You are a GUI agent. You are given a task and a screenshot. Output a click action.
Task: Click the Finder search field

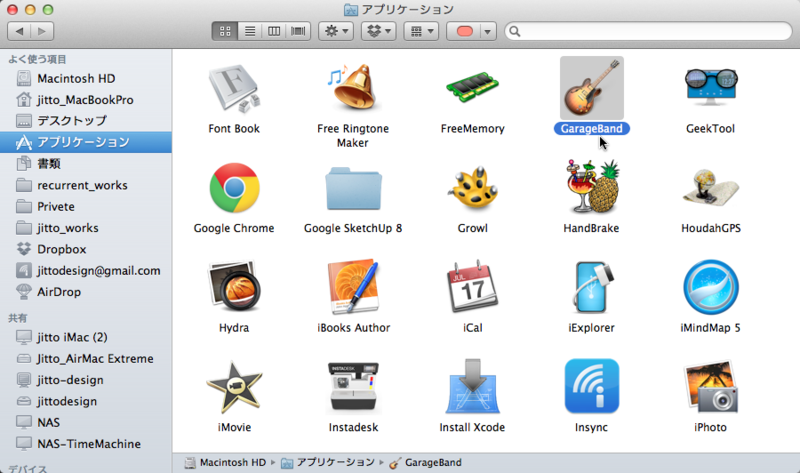click(648, 31)
